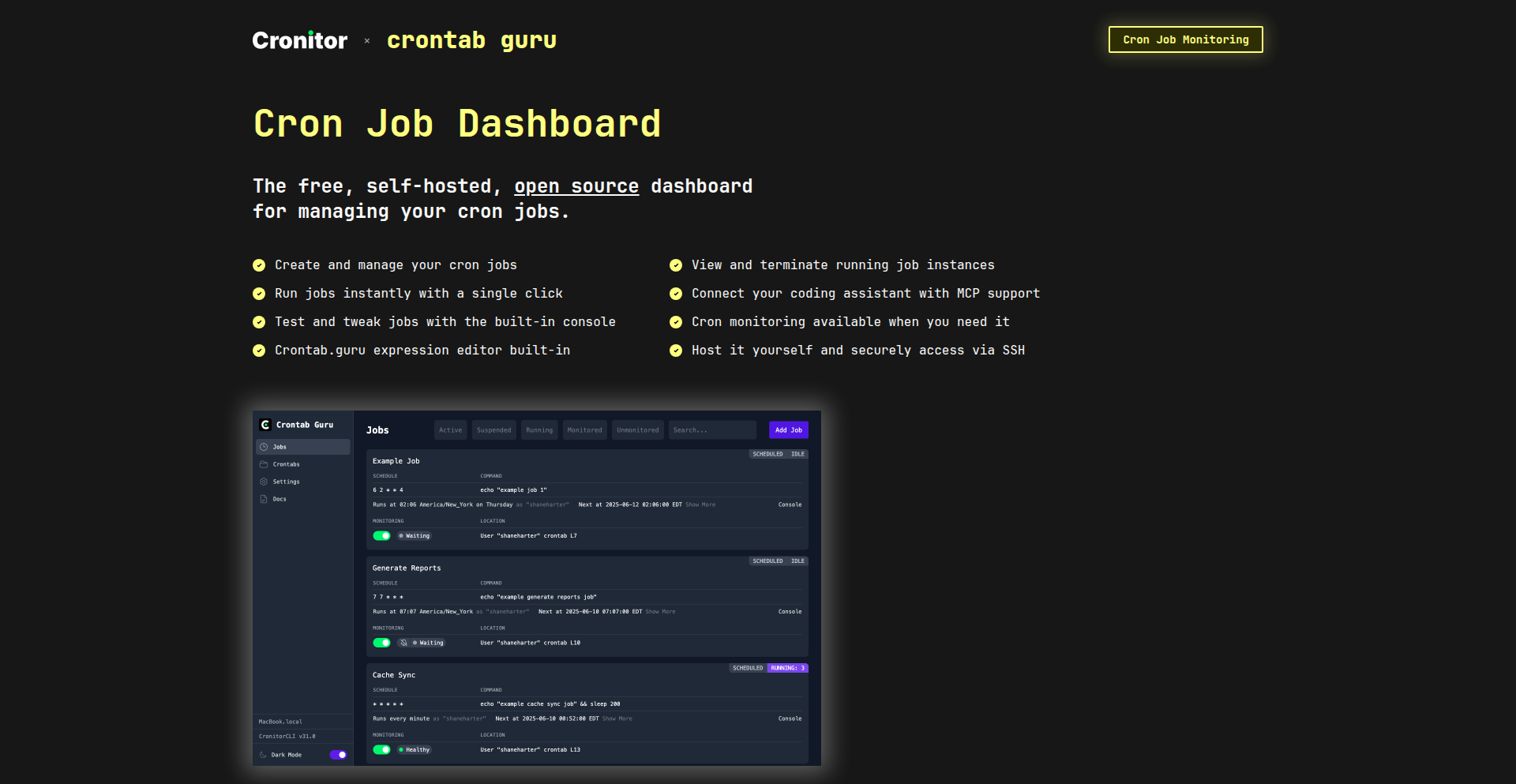Click checkmark icon beside Connect your coding assistant

676,294
